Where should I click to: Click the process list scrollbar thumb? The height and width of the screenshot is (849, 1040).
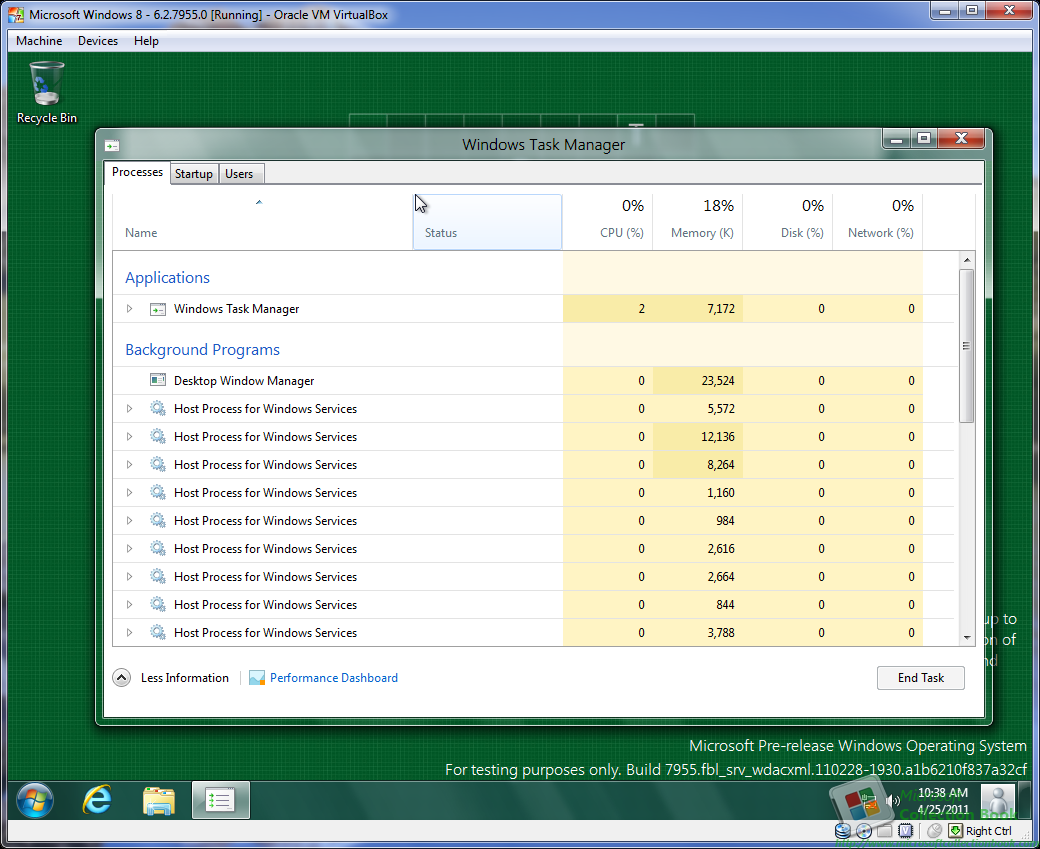point(966,345)
